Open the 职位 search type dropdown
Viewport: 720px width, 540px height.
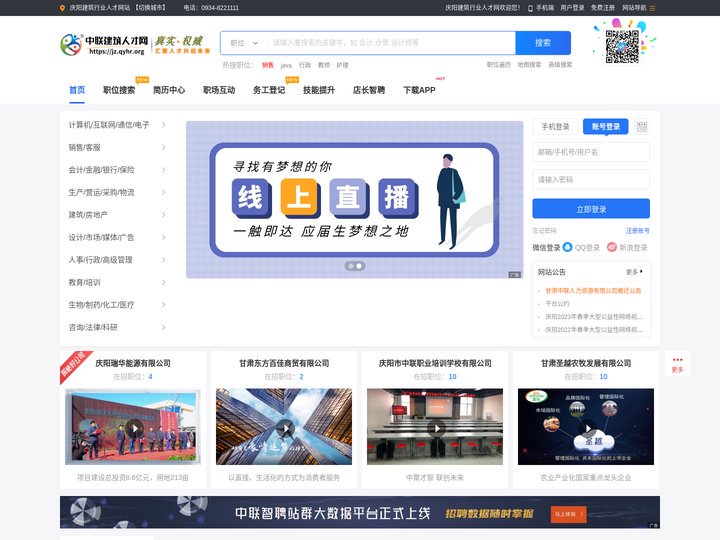pyautogui.click(x=244, y=43)
